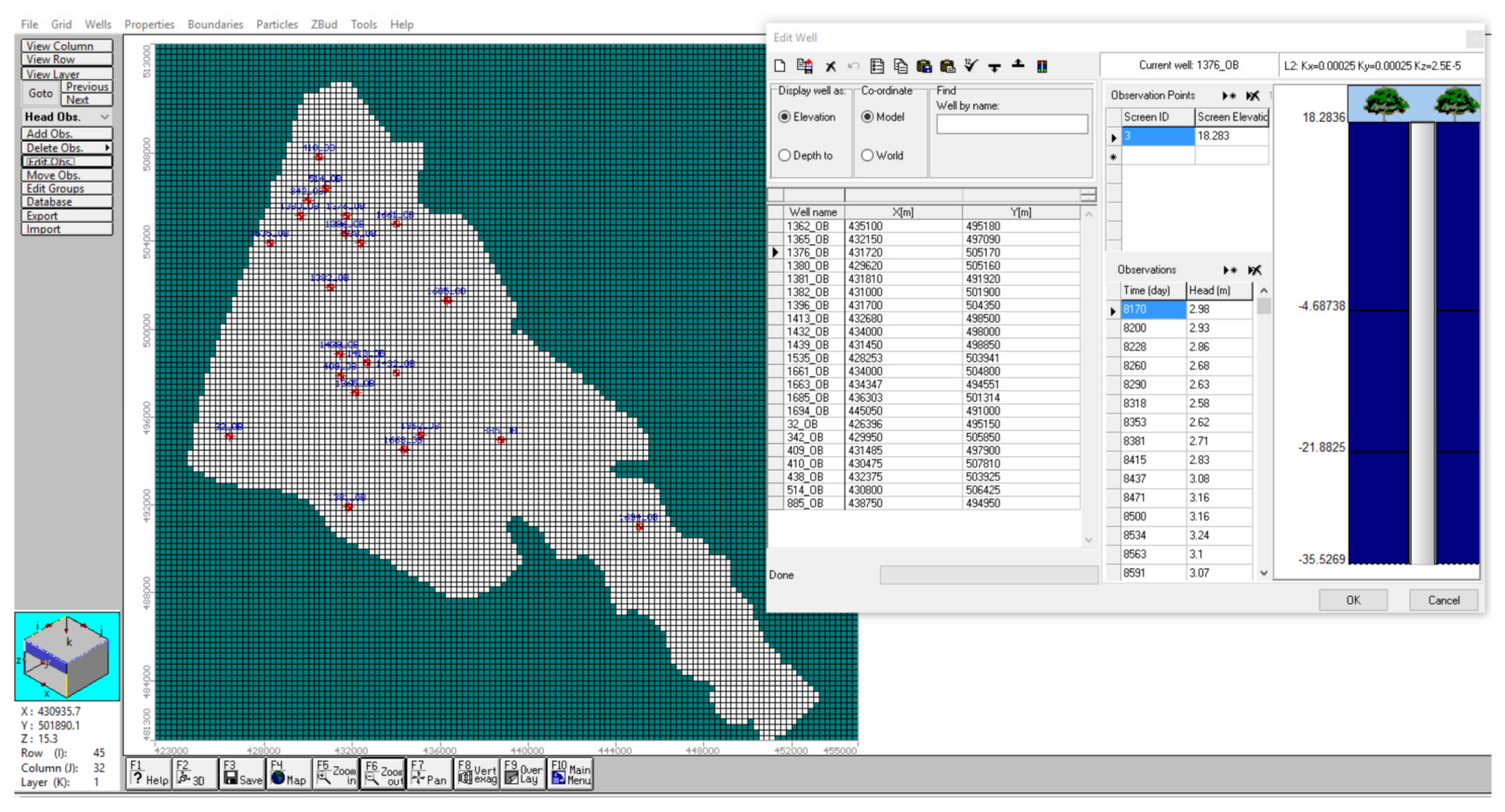Open the F2 3D view
Viewport: 1505px width, 812px height.
pyautogui.click(x=195, y=773)
